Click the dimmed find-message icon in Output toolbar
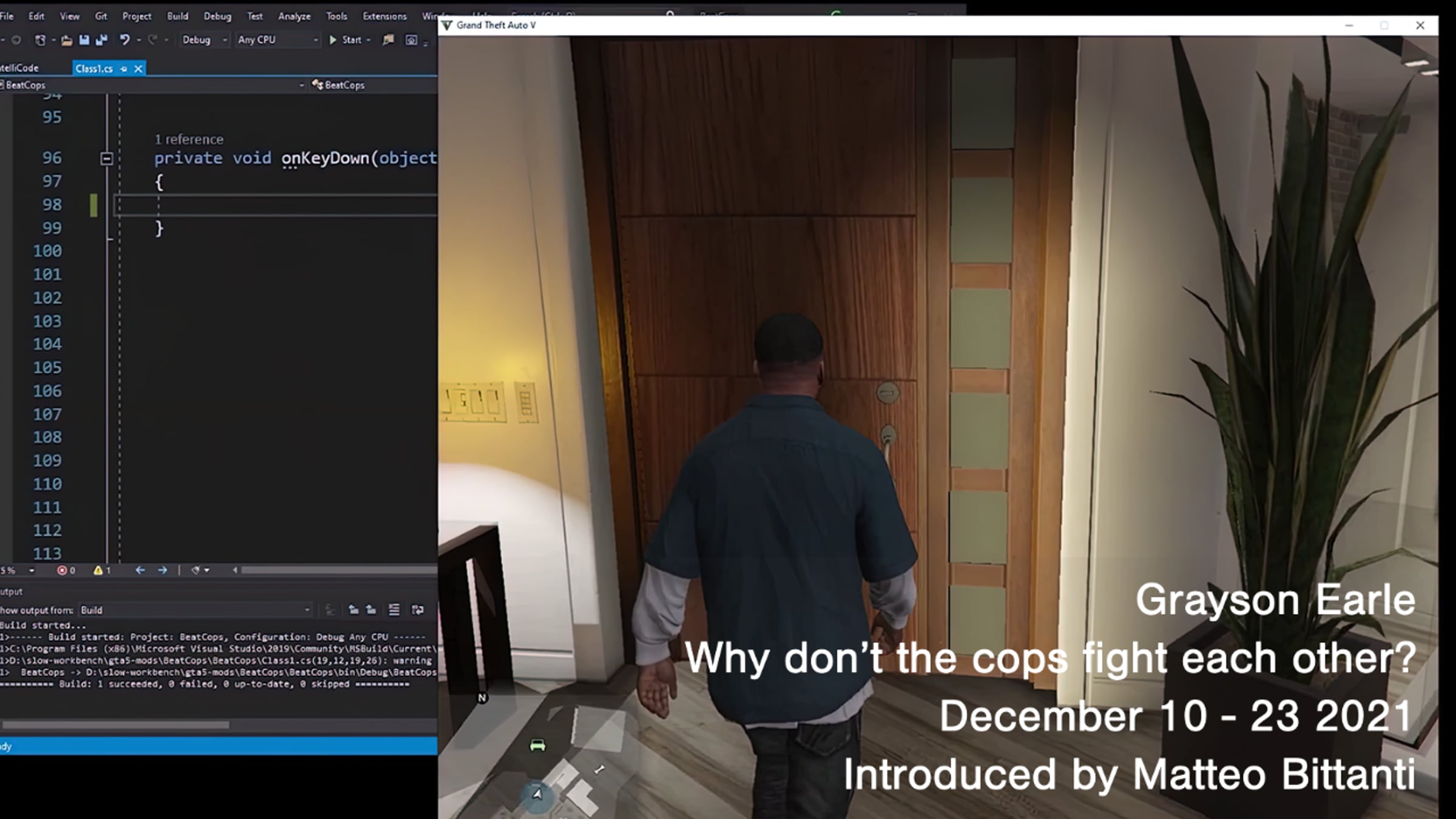This screenshot has width=1456, height=819. click(x=331, y=610)
